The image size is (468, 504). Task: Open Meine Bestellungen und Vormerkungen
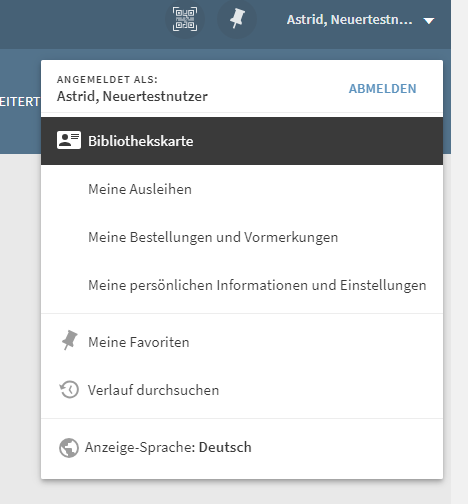click(x=242, y=237)
